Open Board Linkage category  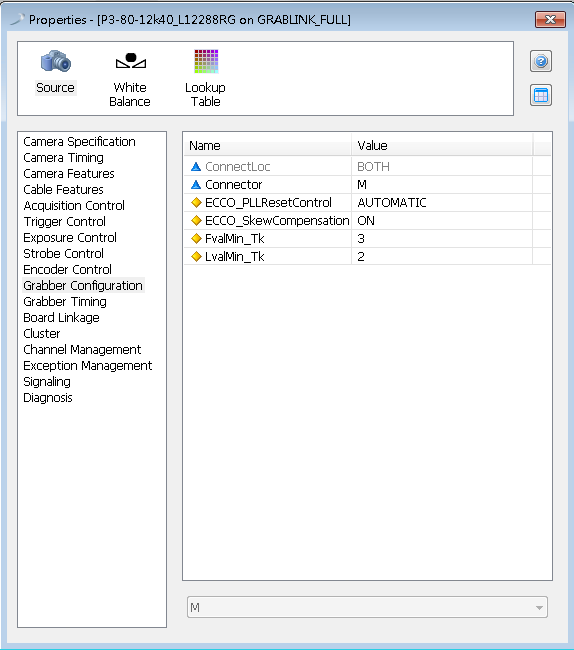[61, 318]
